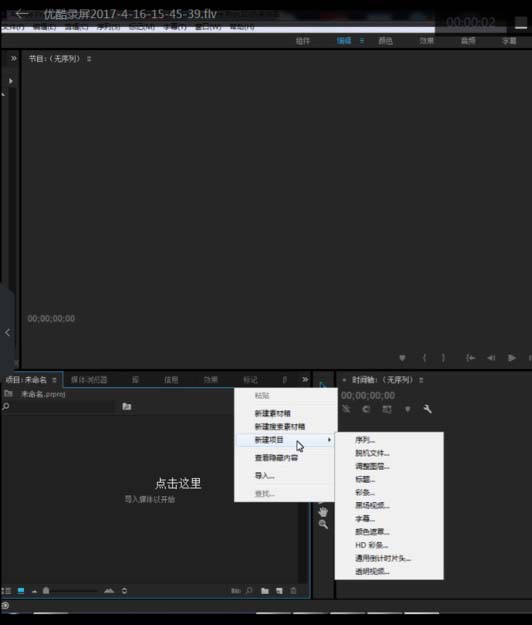Viewport: 532px width, 625px height.
Task: Step back one frame in Program monitor
Action: coord(491,358)
